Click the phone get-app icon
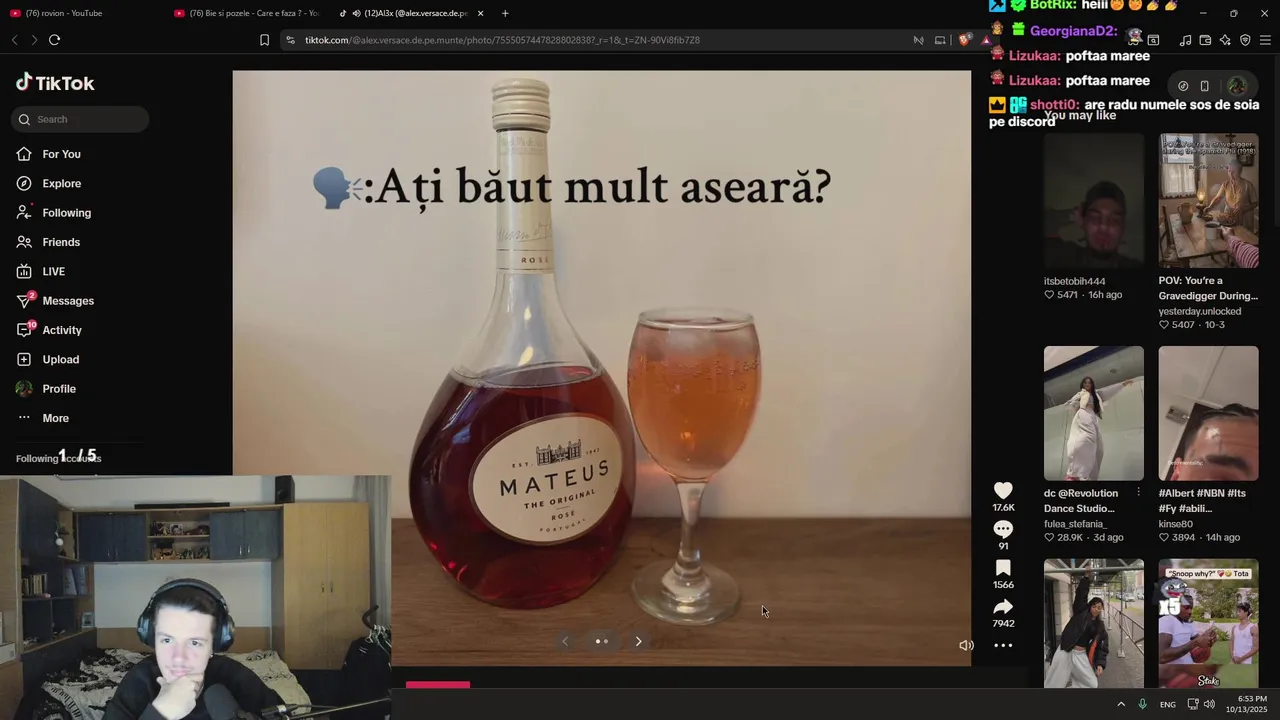The image size is (1280, 720). pyautogui.click(x=1205, y=86)
